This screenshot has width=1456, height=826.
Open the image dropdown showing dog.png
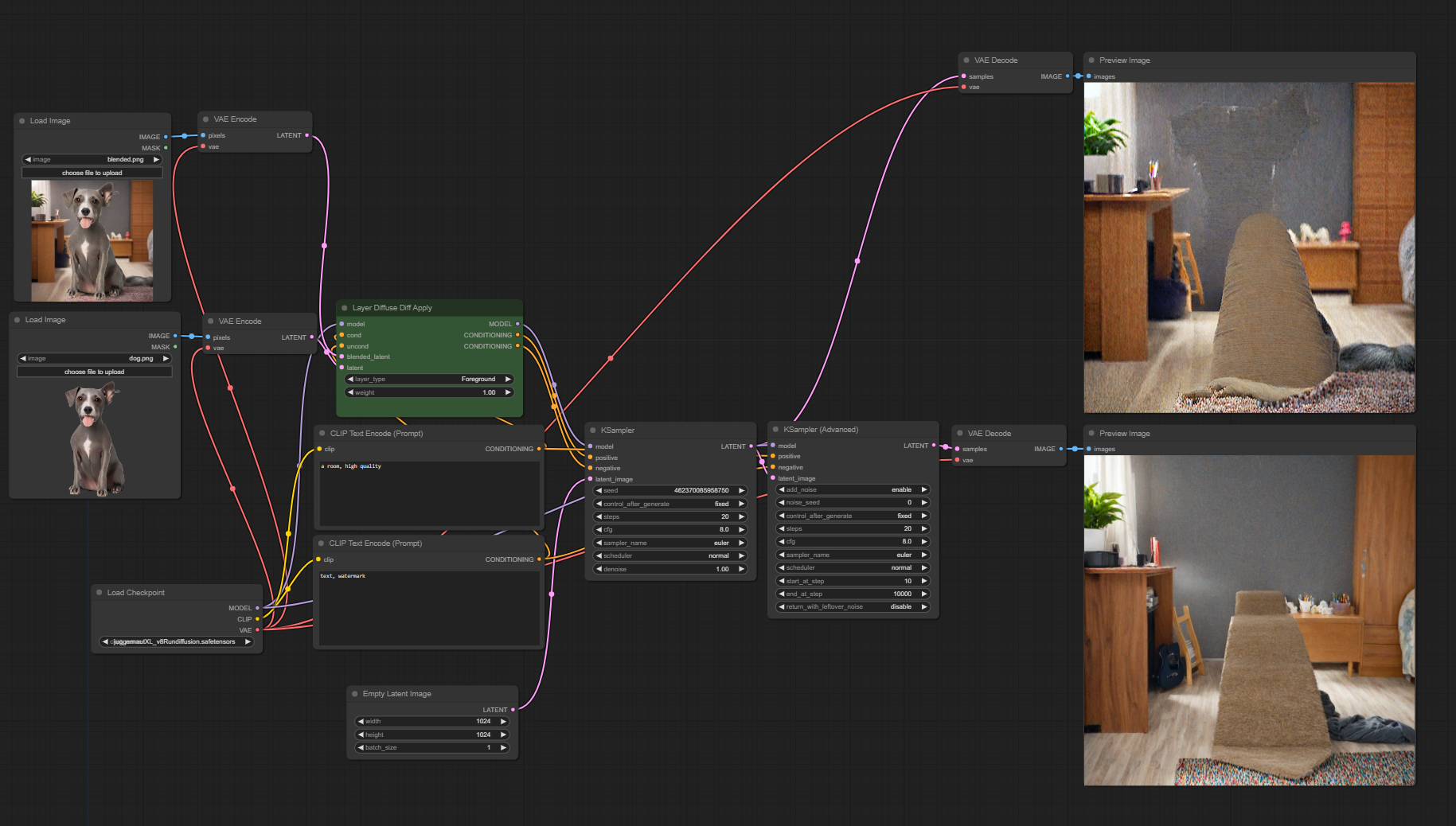click(95, 359)
